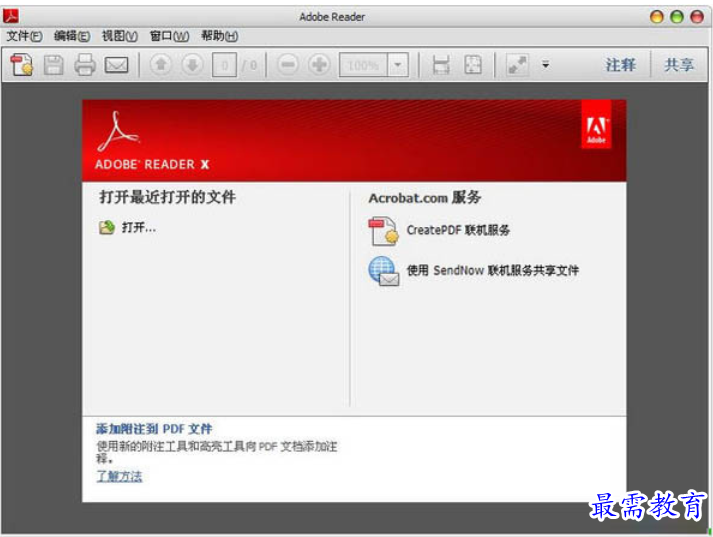The height and width of the screenshot is (537, 713).
Task: Zoom out with the minus button
Action: pos(288,65)
